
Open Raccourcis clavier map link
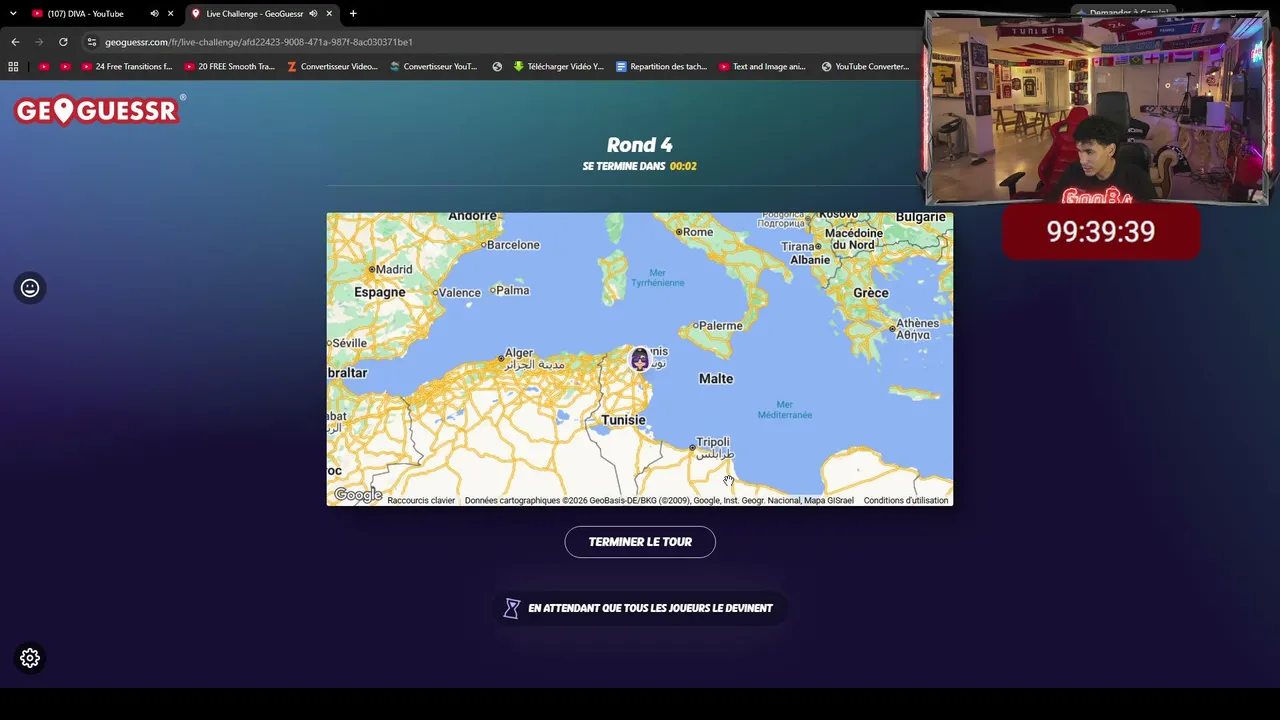tap(421, 500)
